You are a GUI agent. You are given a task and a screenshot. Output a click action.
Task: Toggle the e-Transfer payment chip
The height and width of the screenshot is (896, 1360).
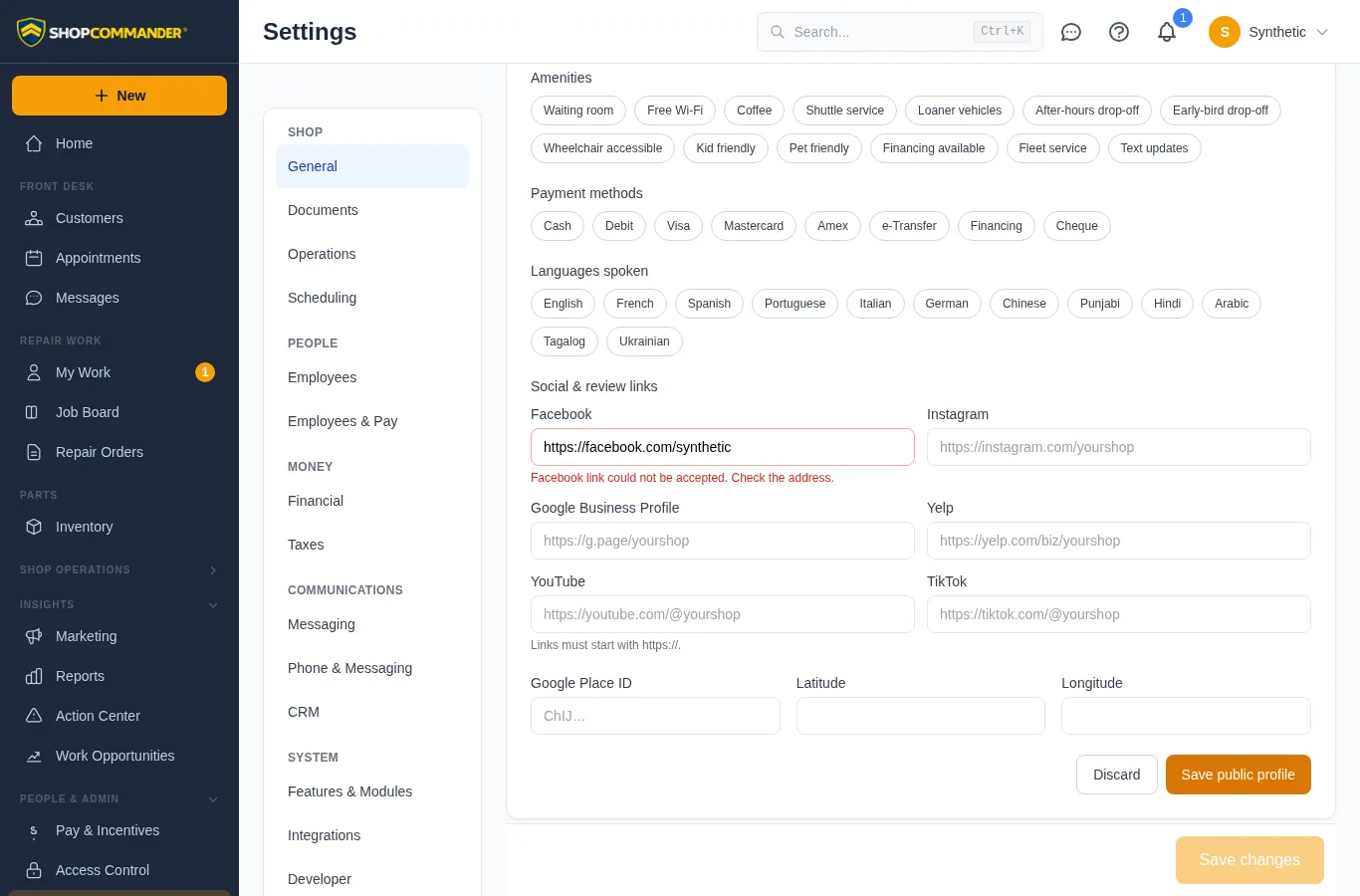(x=909, y=226)
